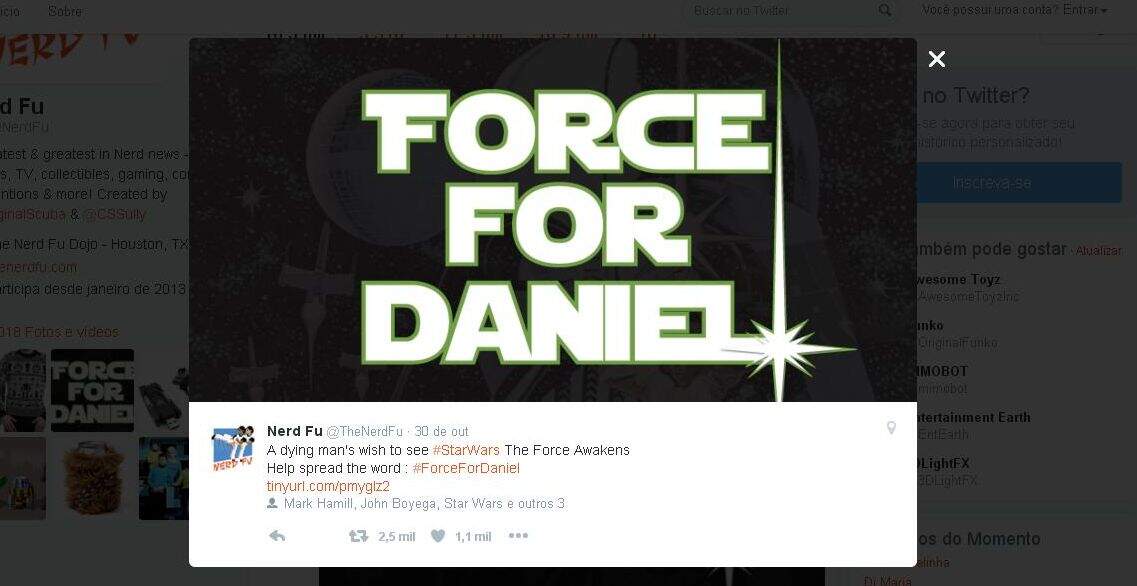Image resolution: width=1137 pixels, height=586 pixels.
Task: Click the Atualizar suggestions link
Action: pyautogui.click(x=1098, y=251)
